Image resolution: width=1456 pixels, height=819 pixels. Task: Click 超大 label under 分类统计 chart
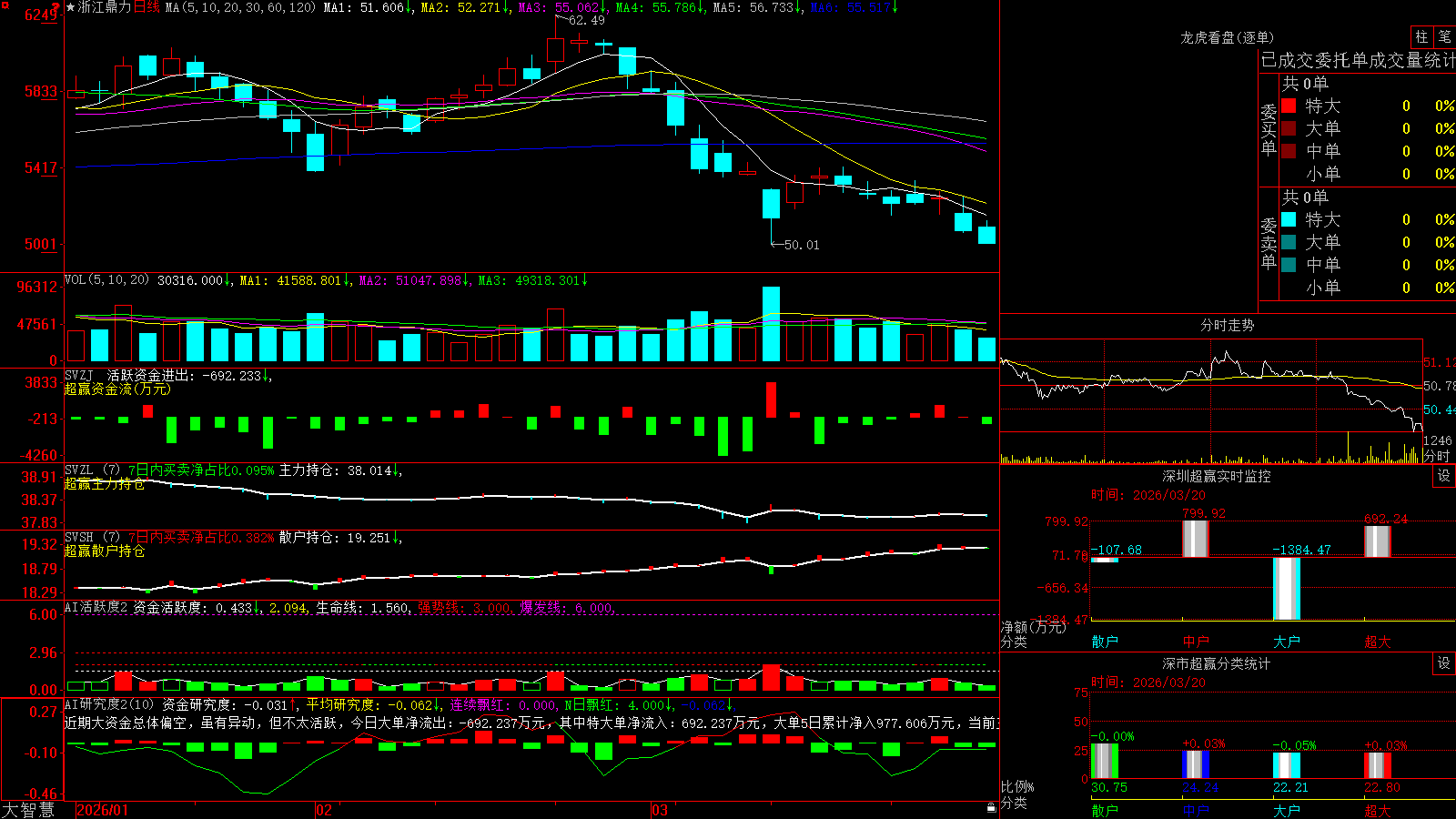click(1378, 810)
